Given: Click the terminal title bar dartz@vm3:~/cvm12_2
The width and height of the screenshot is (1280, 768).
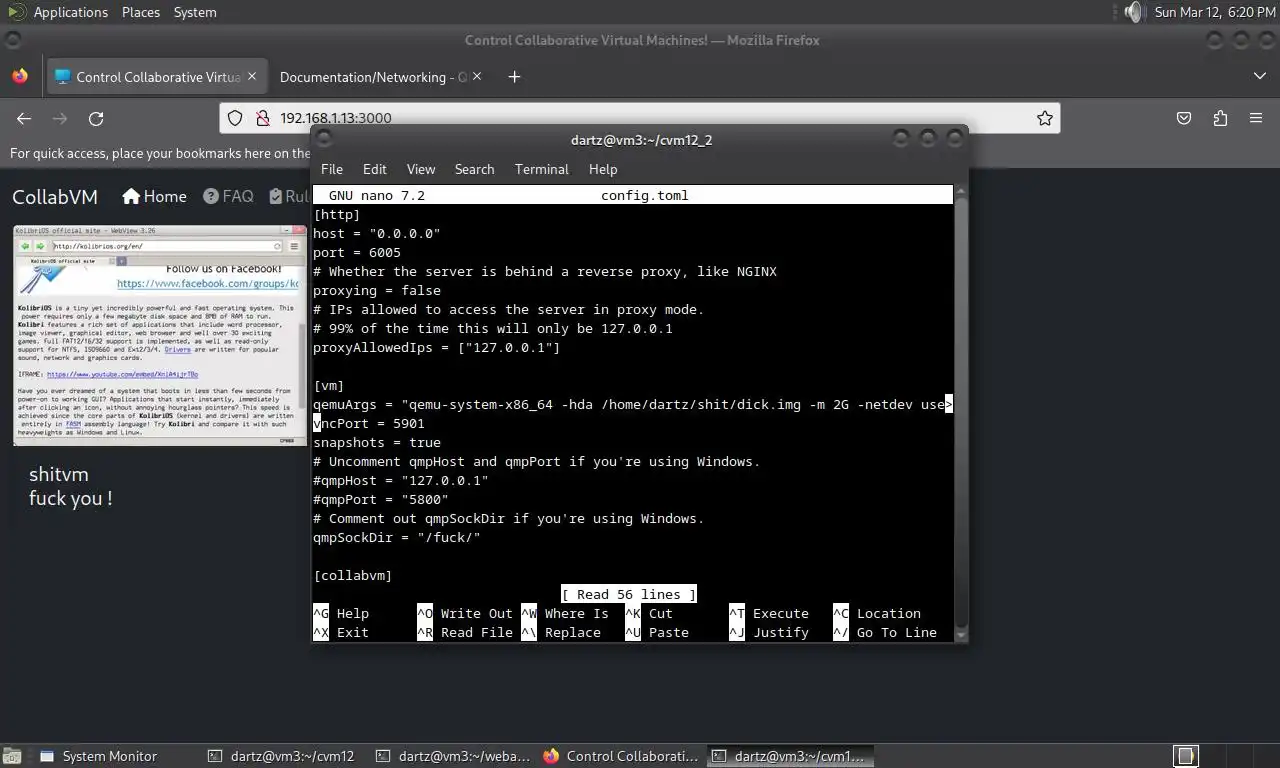Looking at the screenshot, I should point(641,141).
